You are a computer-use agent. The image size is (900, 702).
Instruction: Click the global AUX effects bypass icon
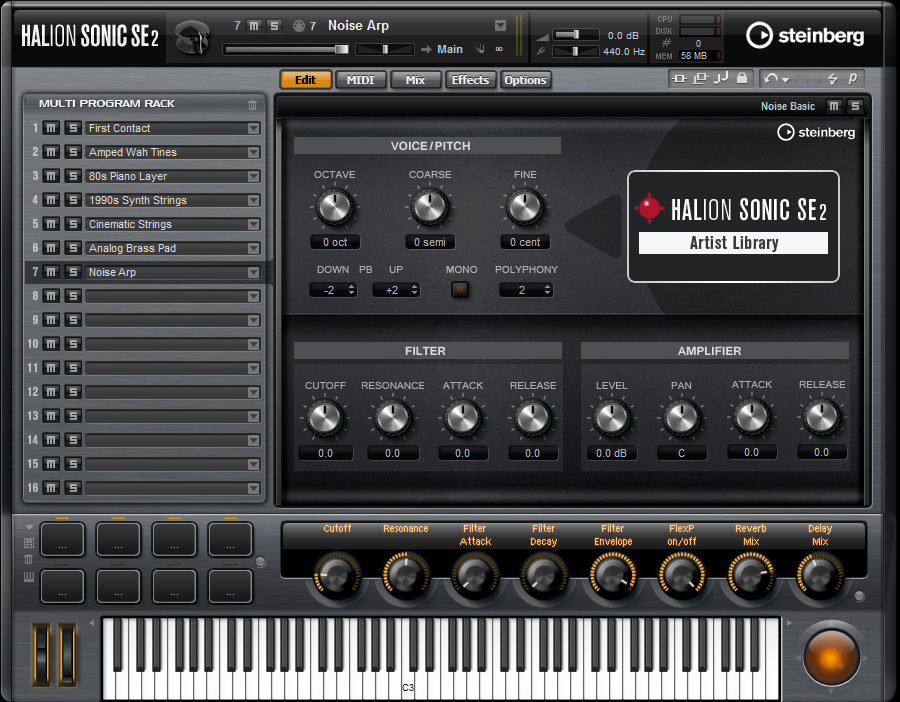click(x=700, y=79)
